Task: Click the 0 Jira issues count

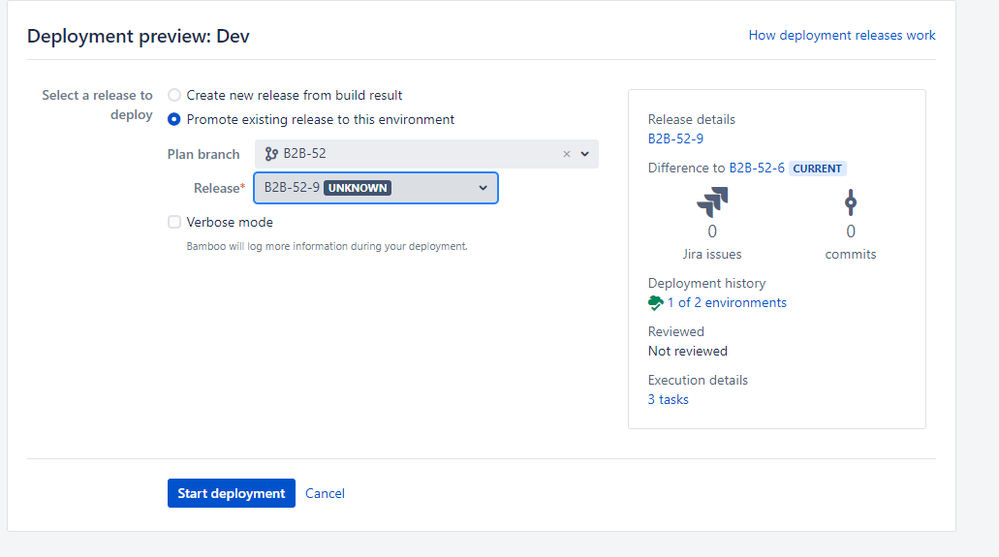Action: point(712,231)
